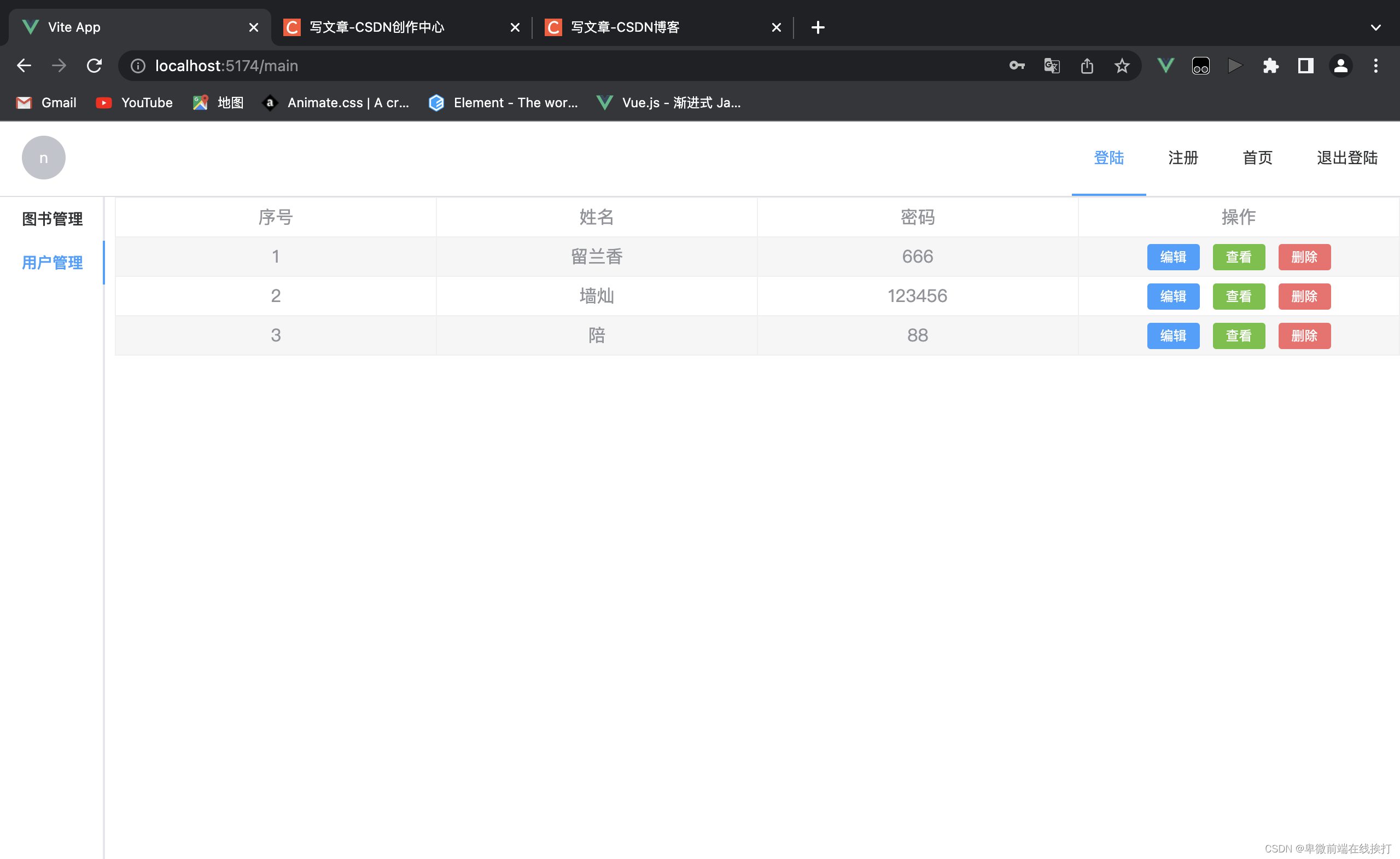
Task: Select the name cell 墙灿
Action: (597, 296)
